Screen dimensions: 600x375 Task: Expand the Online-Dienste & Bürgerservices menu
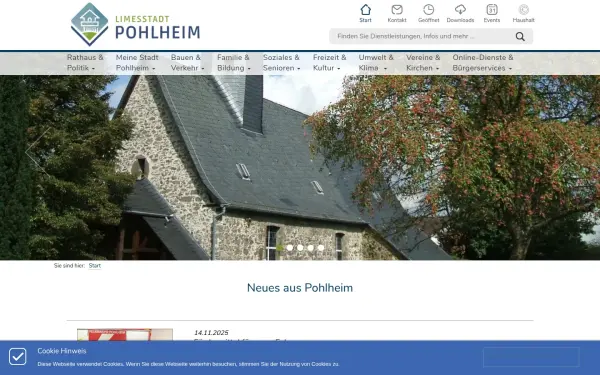(483, 63)
